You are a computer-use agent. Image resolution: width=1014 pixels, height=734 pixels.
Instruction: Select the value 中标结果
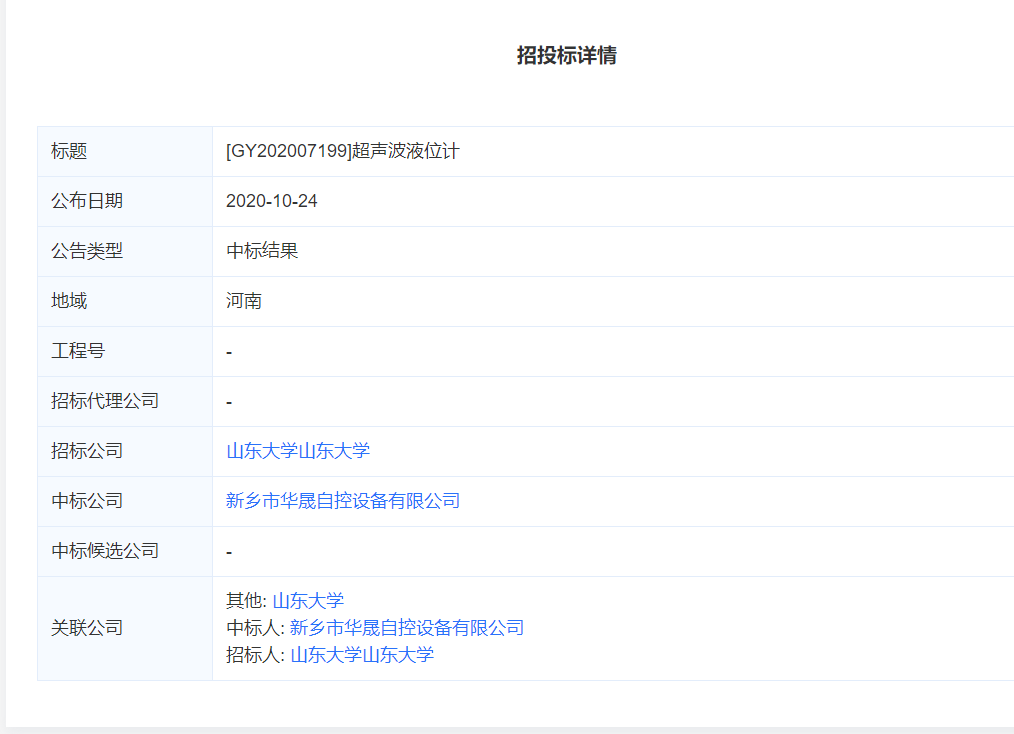tap(262, 251)
